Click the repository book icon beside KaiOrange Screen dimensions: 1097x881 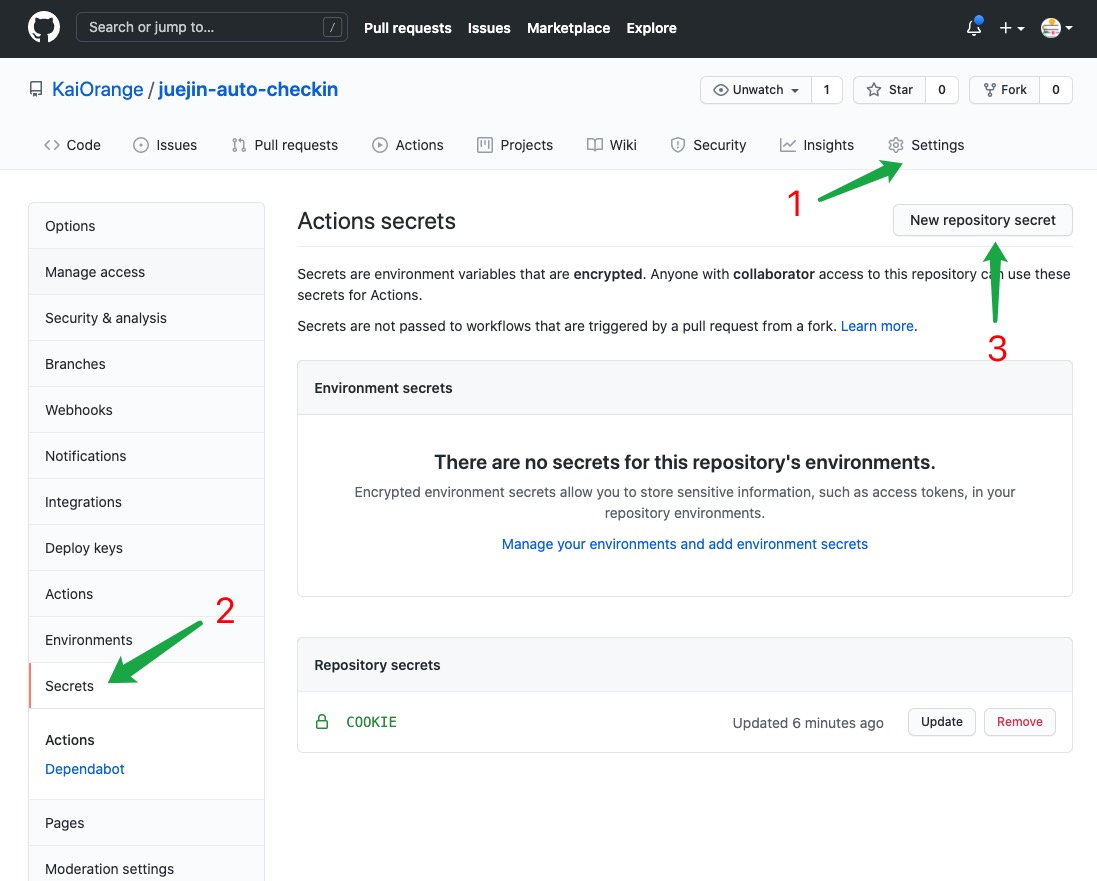click(x=36, y=90)
